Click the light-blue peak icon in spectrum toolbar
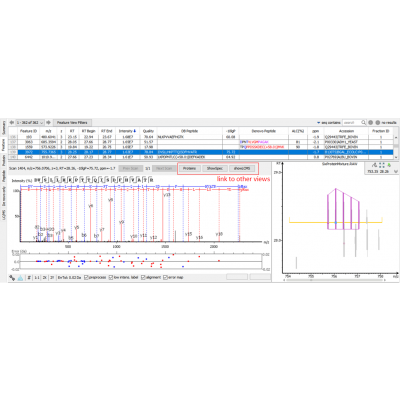The image size is (400, 400). (20, 277)
